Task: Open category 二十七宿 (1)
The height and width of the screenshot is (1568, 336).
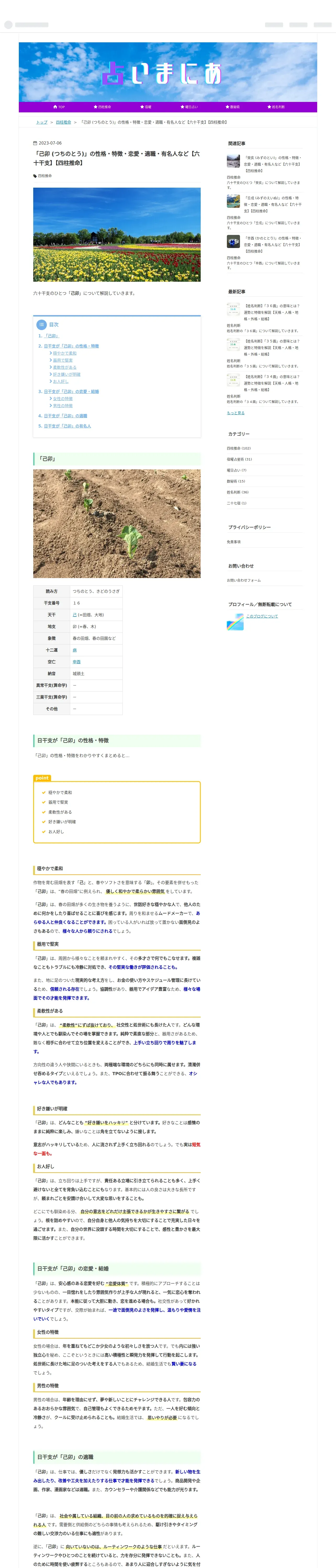Action: [237, 503]
